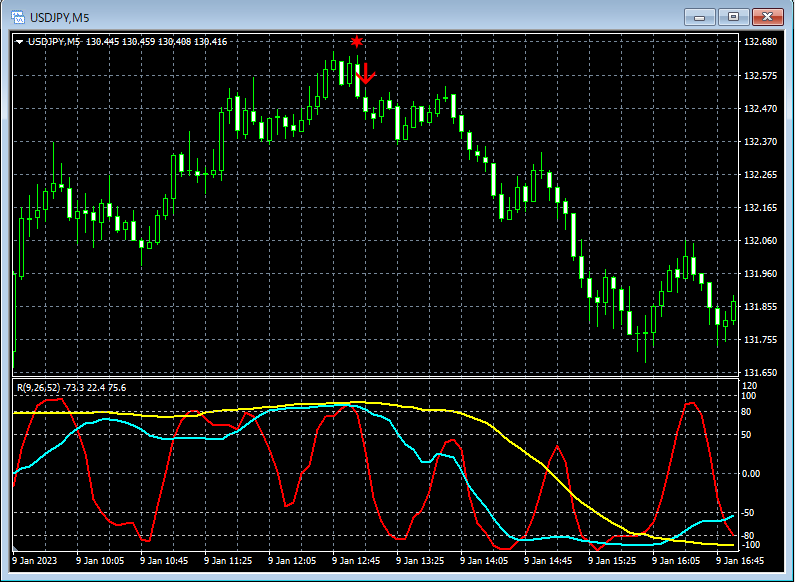Click price scale label 131.755
Screen dimensions: 796x582
tap(760, 340)
